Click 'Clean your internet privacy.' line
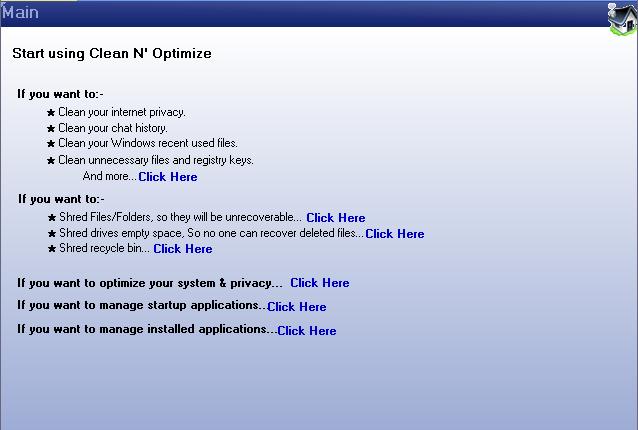638x430 pixels. pos(122,112)
